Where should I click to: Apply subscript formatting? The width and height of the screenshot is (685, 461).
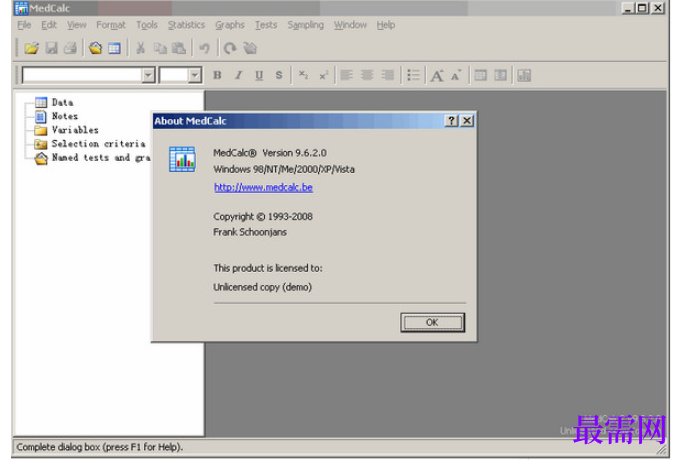tap(303, 76)
